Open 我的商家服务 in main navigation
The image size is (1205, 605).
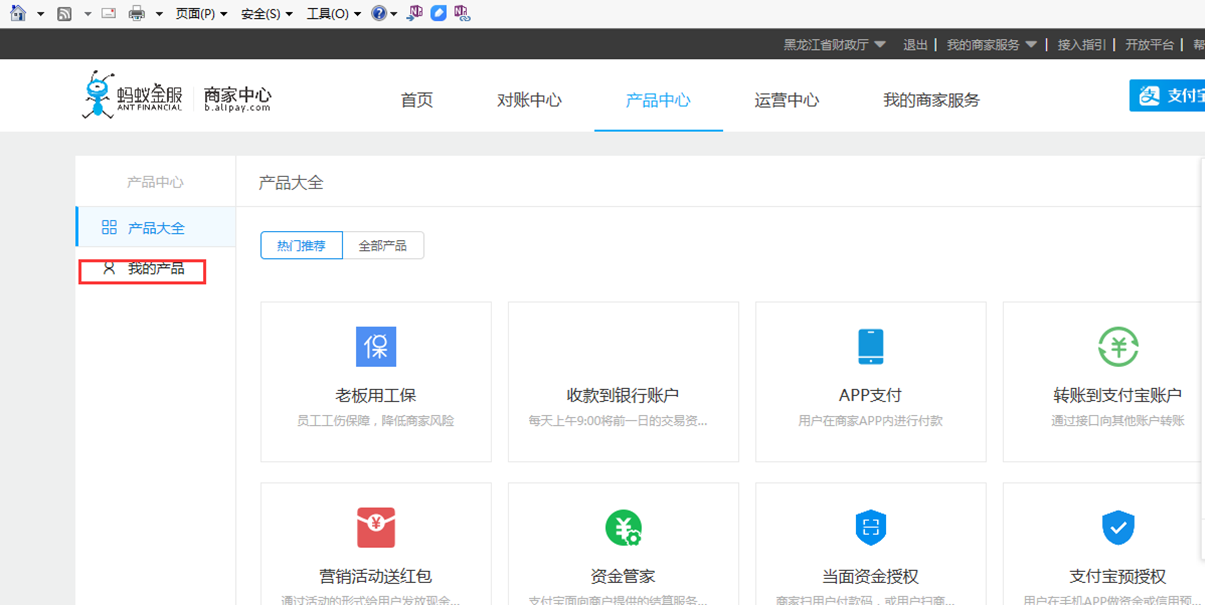[x=931, y=100]
